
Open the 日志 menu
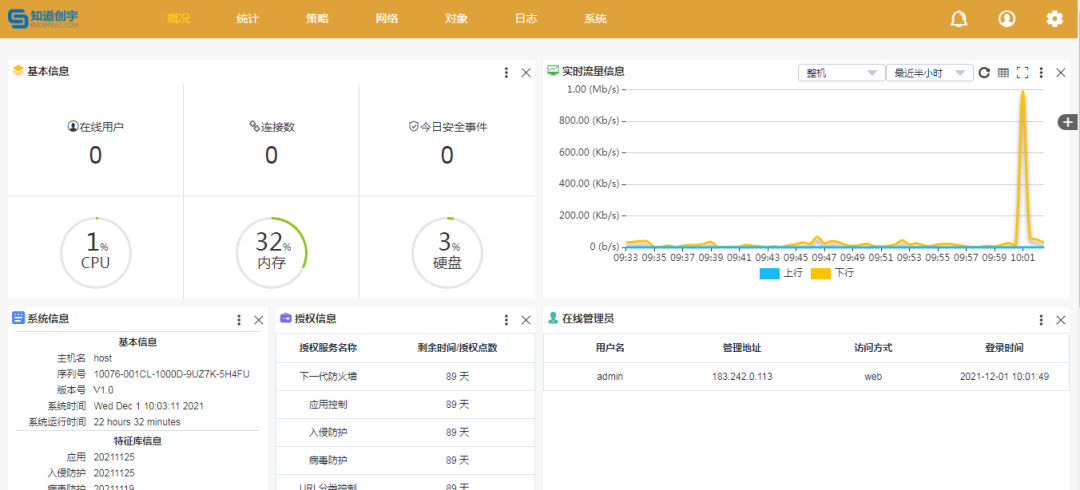point(526,19)
